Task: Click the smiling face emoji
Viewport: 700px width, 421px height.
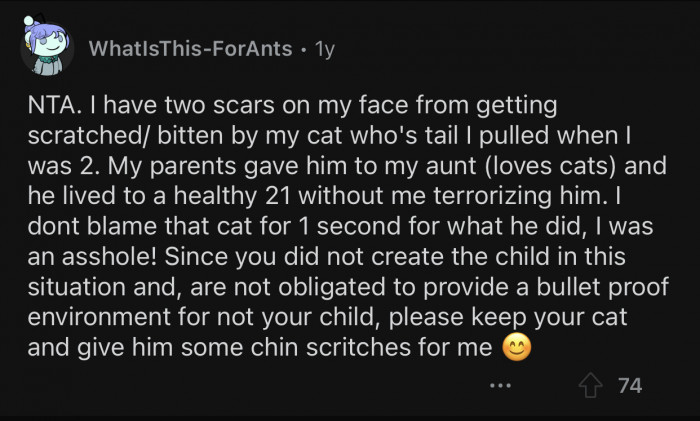Action: [513, 348]
